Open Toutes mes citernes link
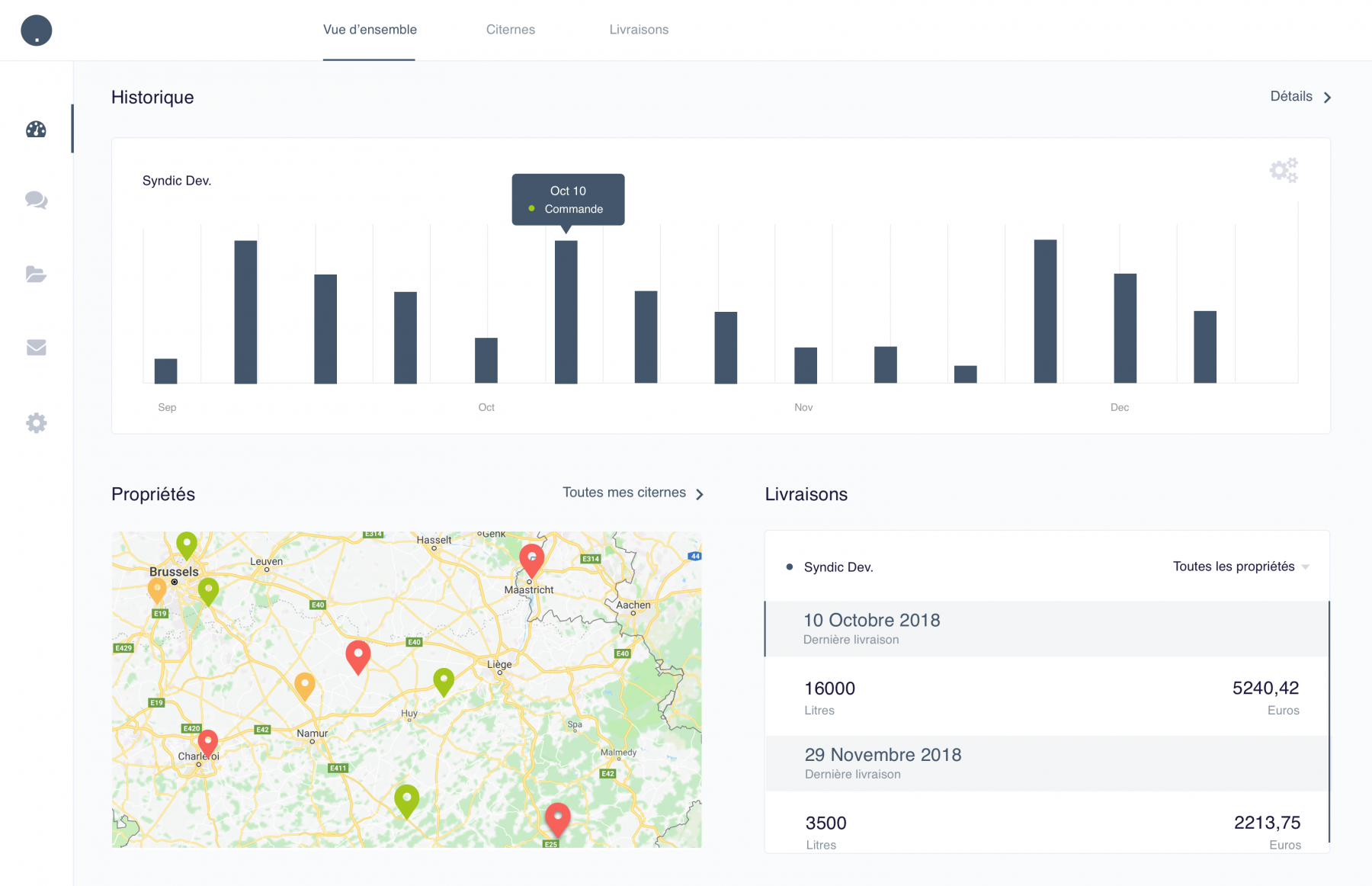The height and width of the screenshot is (886, 1372). [x=624, y=493]
